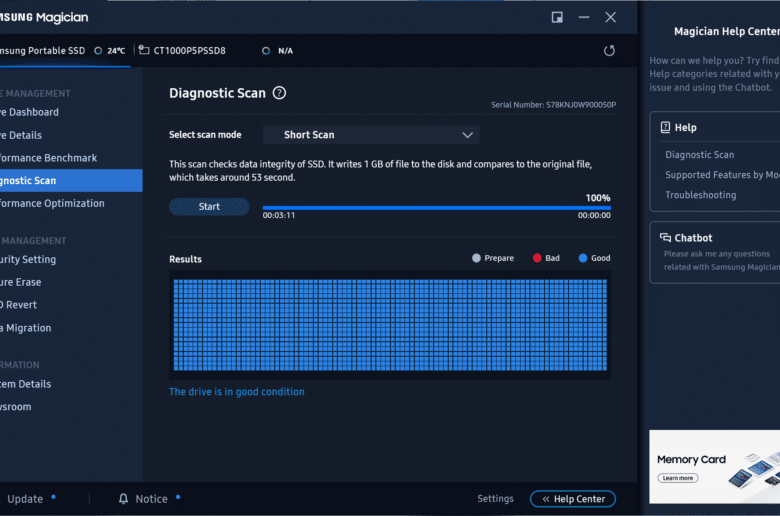Click the refresh drives icon
This screenshot has width=780, height=516.
pos(609,51)
